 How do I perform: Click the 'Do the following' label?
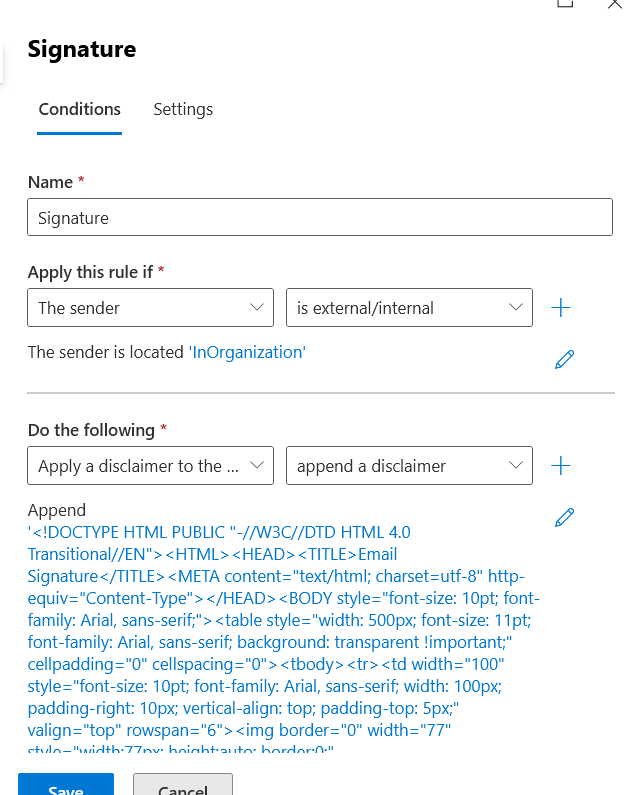(91, 430)
